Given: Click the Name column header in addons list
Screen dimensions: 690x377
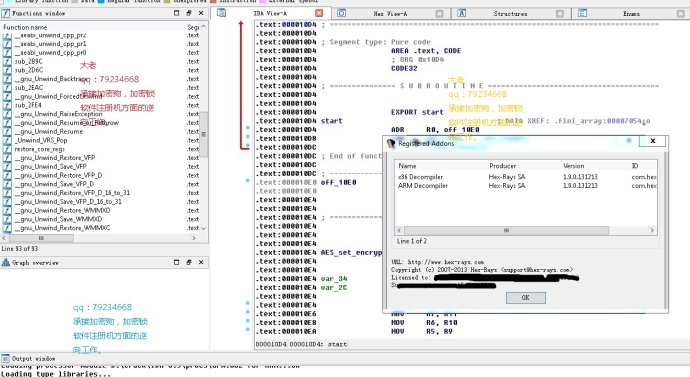Looking at the screenshot, I should point(407,166).
